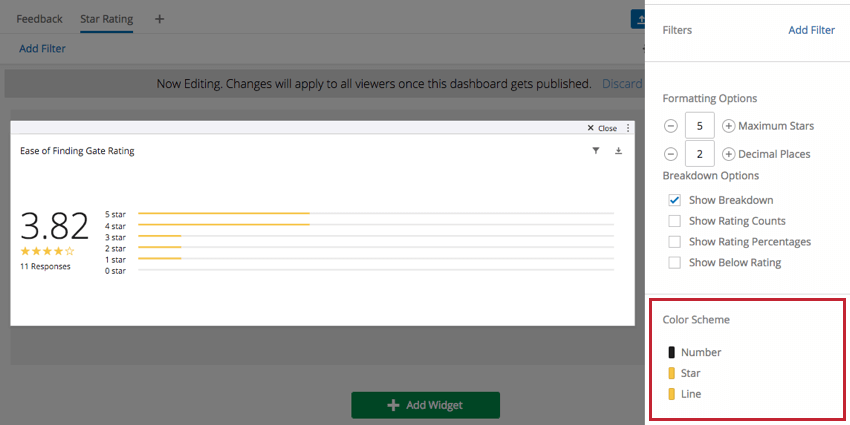This screenshot has height=425, width=850.
Task: Open the Star color swatch
Action: (672, 373)
